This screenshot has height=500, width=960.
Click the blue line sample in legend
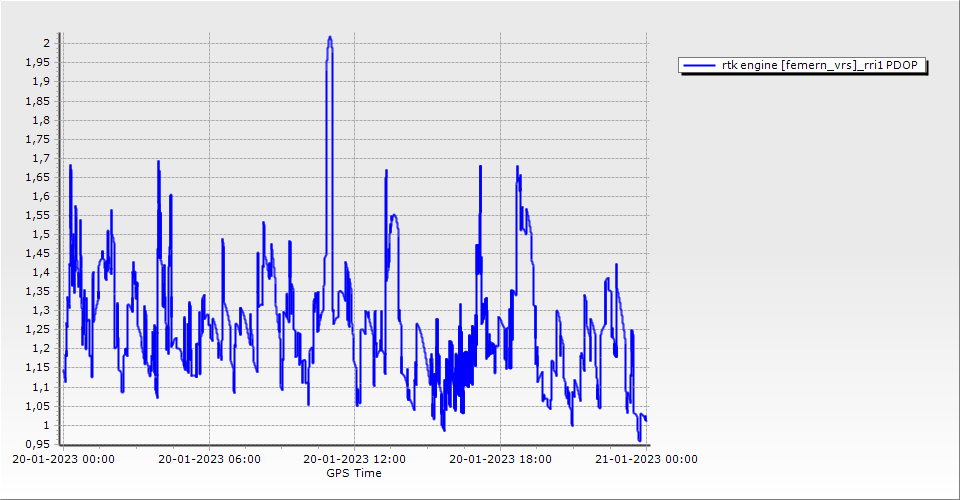click(x=699, y=66)
